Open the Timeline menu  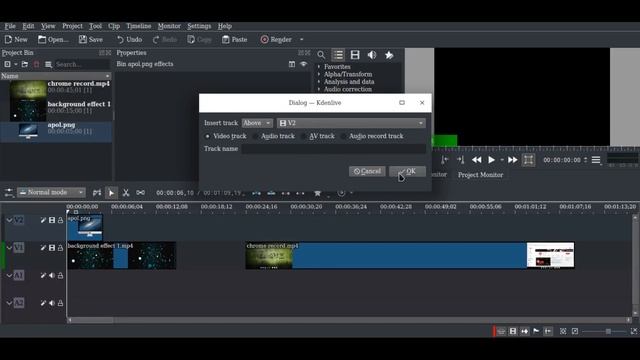click(x=138, y=26)
